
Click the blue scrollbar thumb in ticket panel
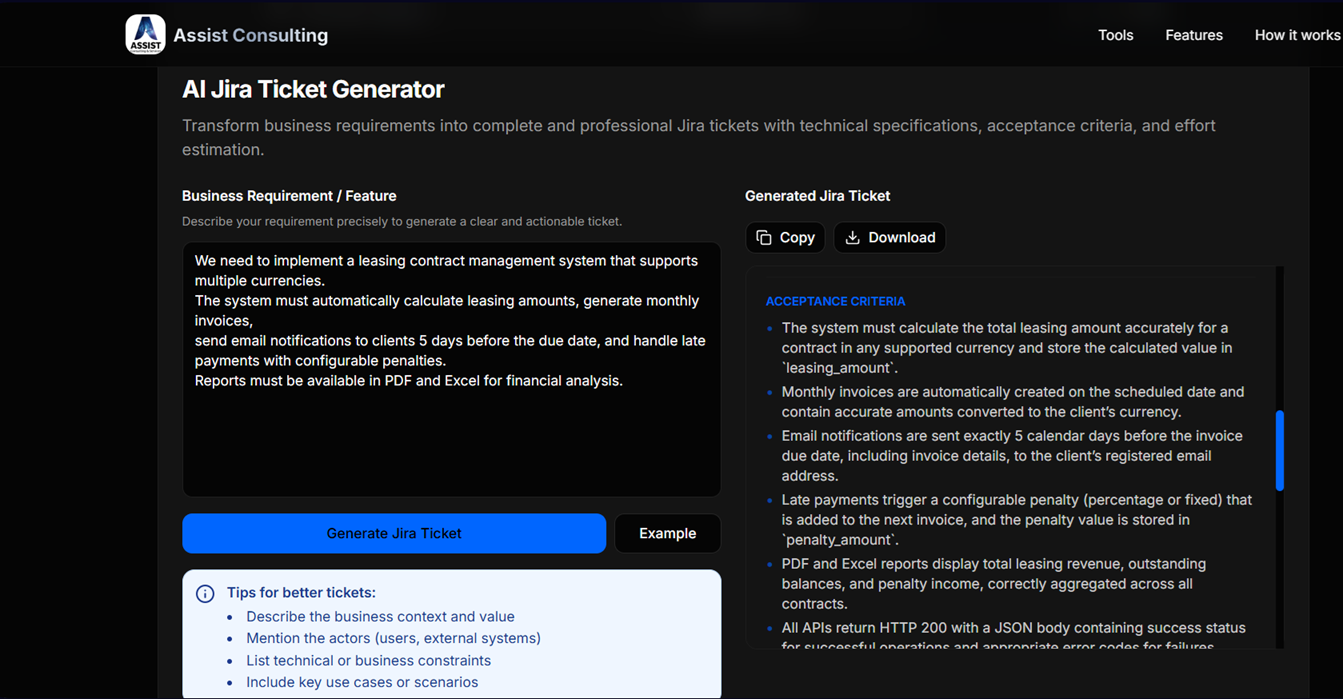click(1279, 450)
